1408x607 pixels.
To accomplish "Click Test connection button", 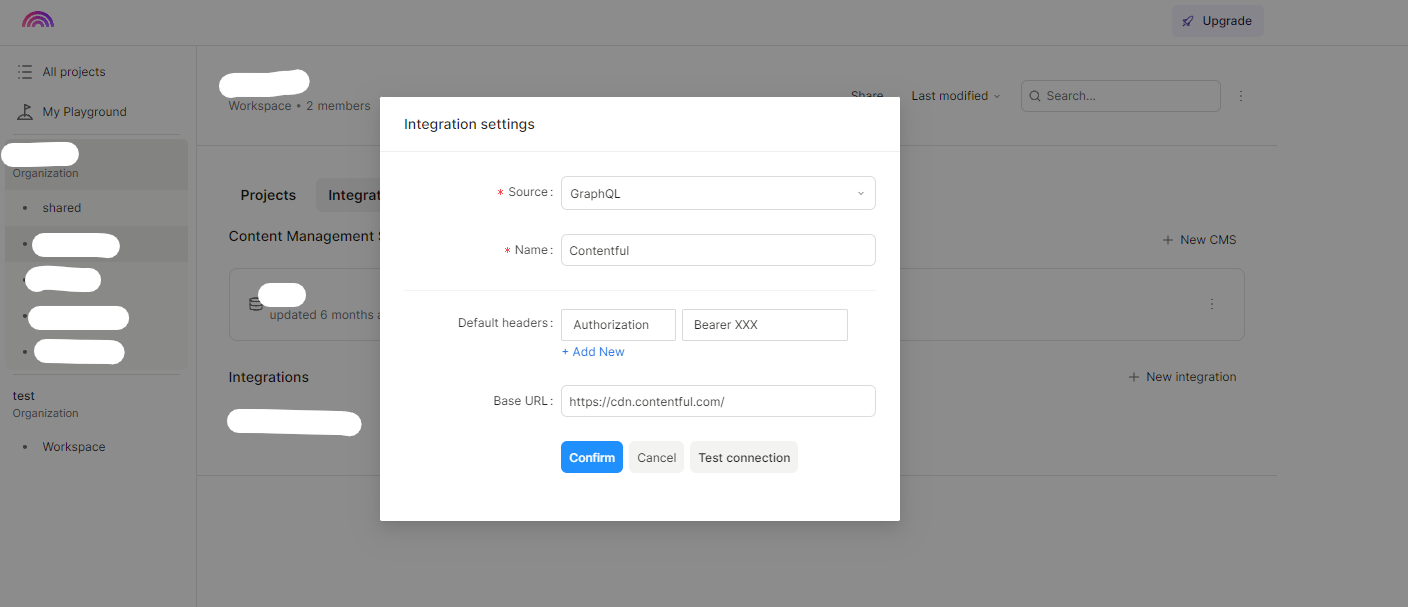I will click(x=744, y=457).
